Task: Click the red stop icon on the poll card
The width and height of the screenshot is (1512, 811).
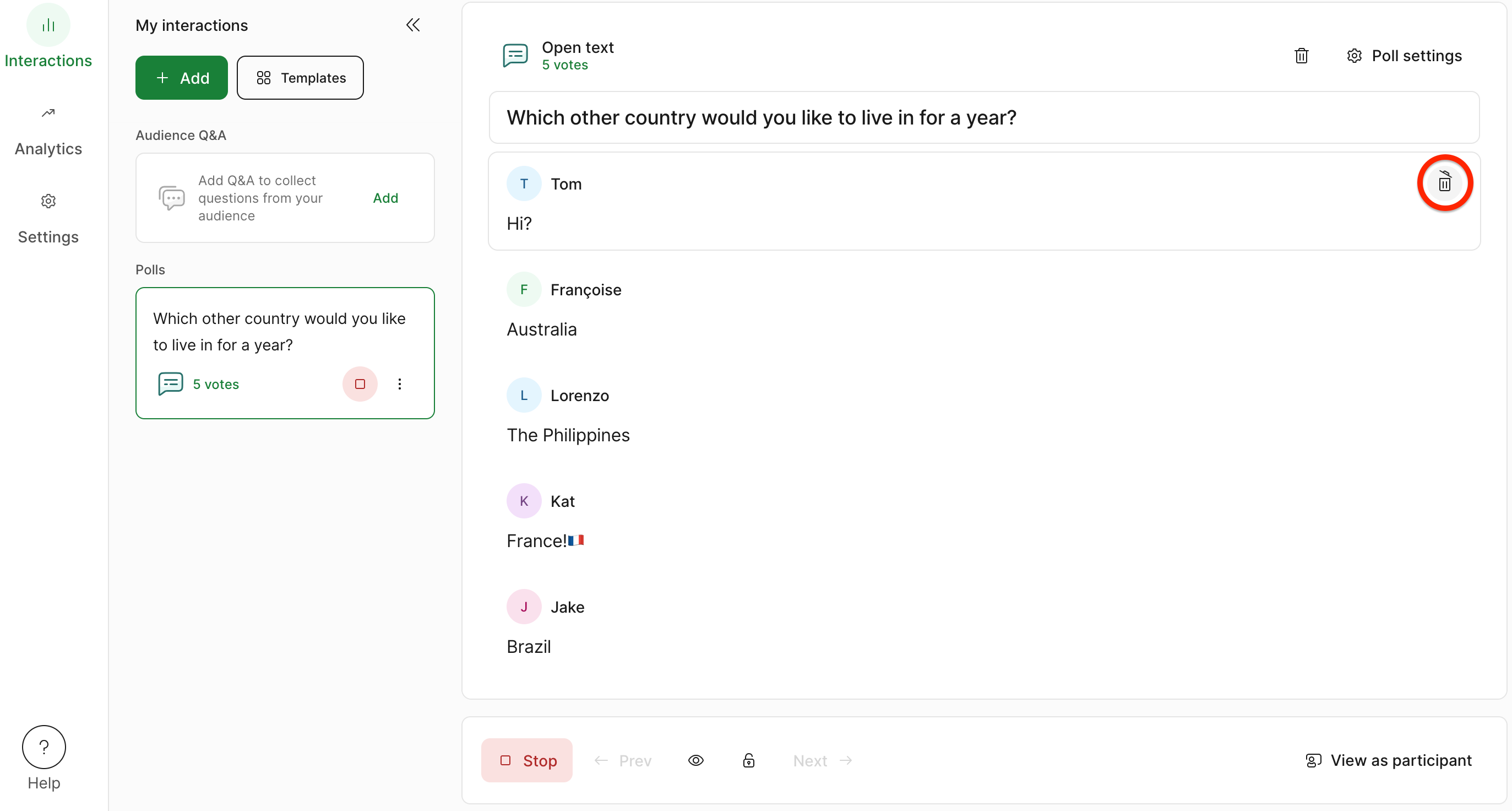Action: pyautogui.click(x=360, y=384)
